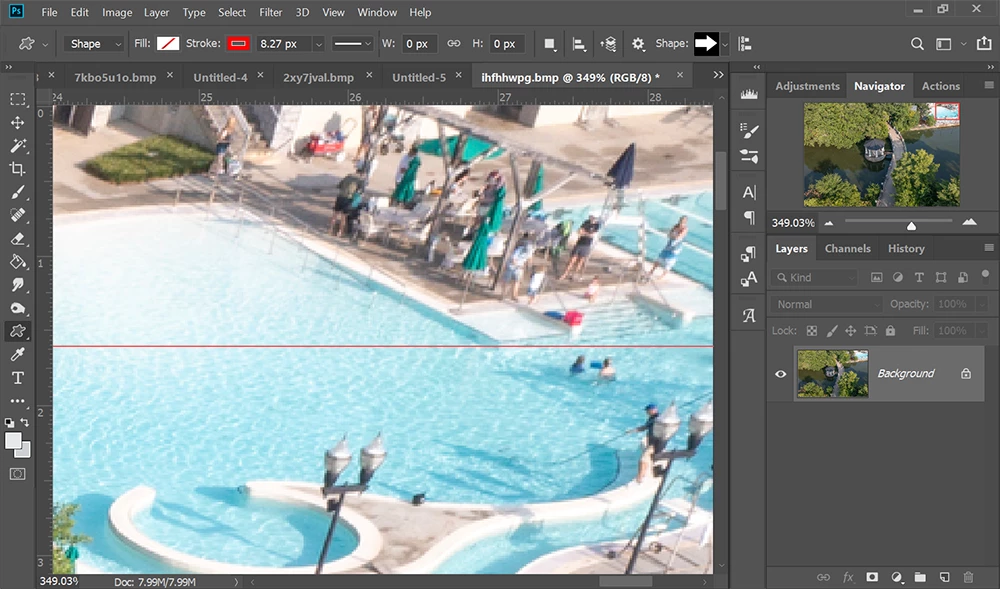Select the Crop tool
The width and height of the screenshot is (1000, 589).
click(18, 169)
